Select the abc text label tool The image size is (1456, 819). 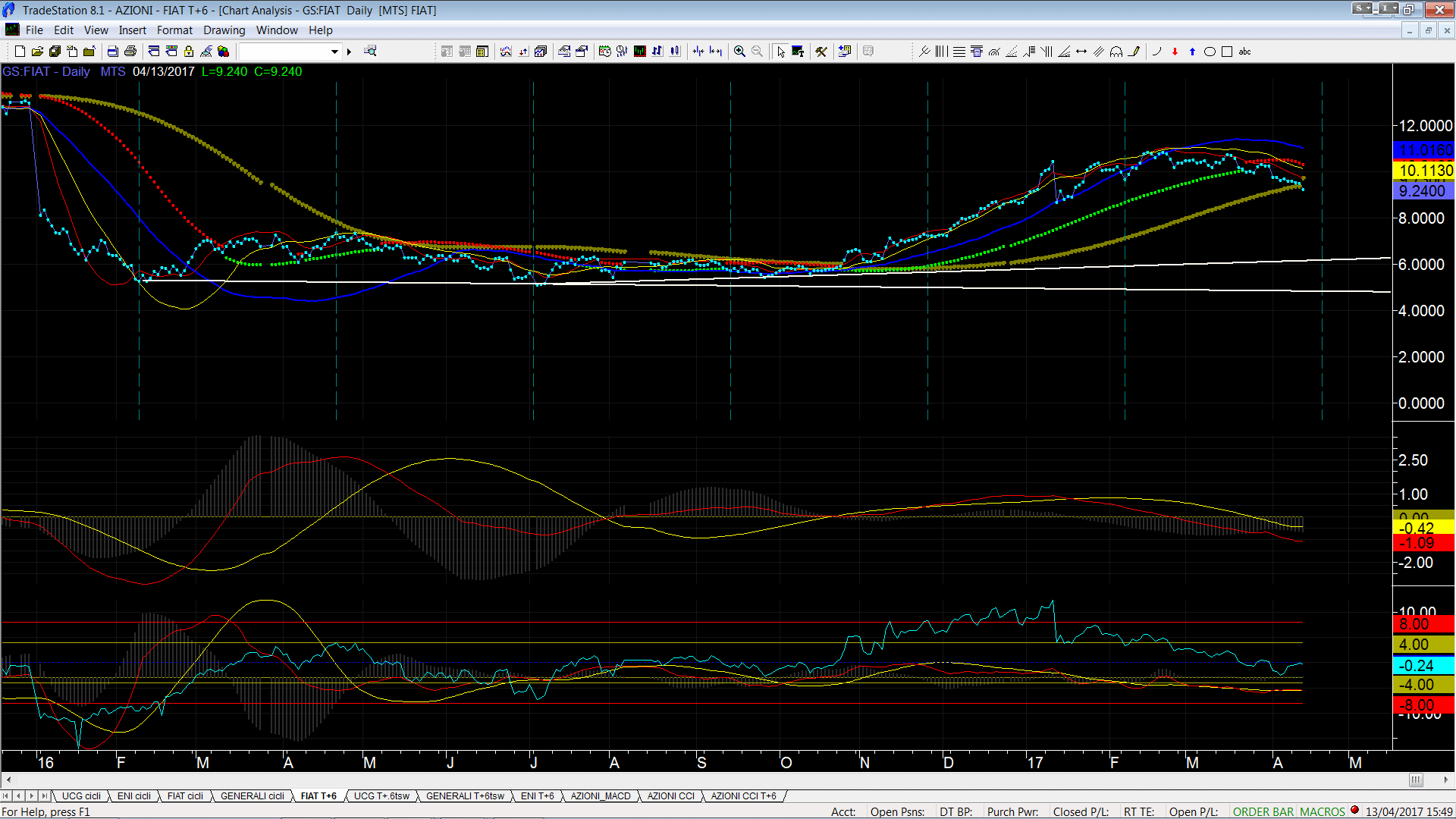coord(1244,52)
